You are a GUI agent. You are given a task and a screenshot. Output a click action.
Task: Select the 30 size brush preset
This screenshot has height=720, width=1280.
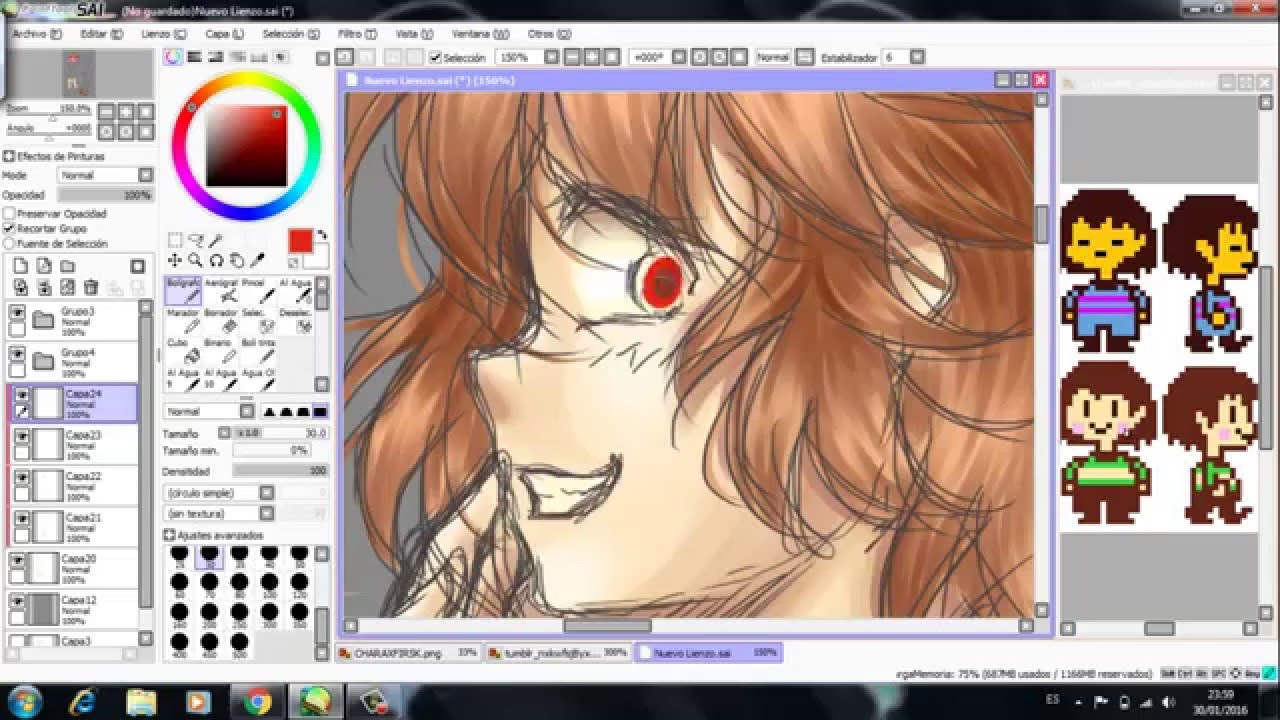point(209,556)
